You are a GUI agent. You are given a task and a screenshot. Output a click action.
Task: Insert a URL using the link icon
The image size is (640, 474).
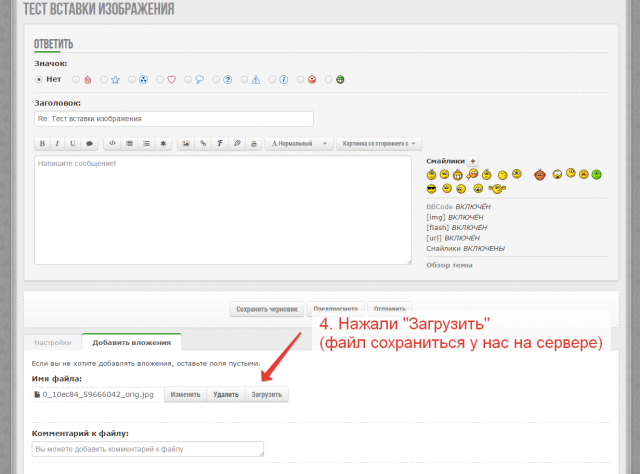coord(203,143)
